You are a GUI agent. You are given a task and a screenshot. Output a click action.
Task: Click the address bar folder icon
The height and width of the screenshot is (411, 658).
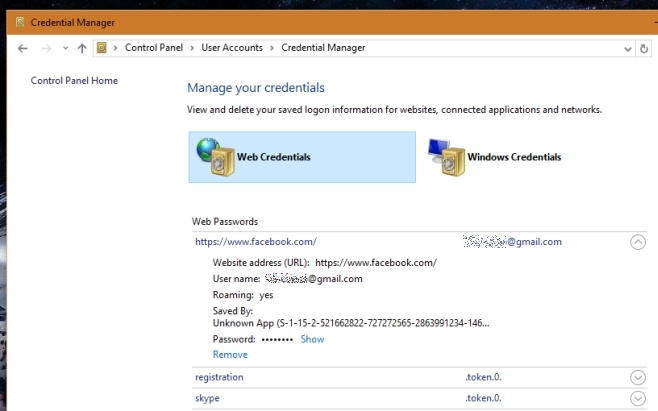(102, 48)
